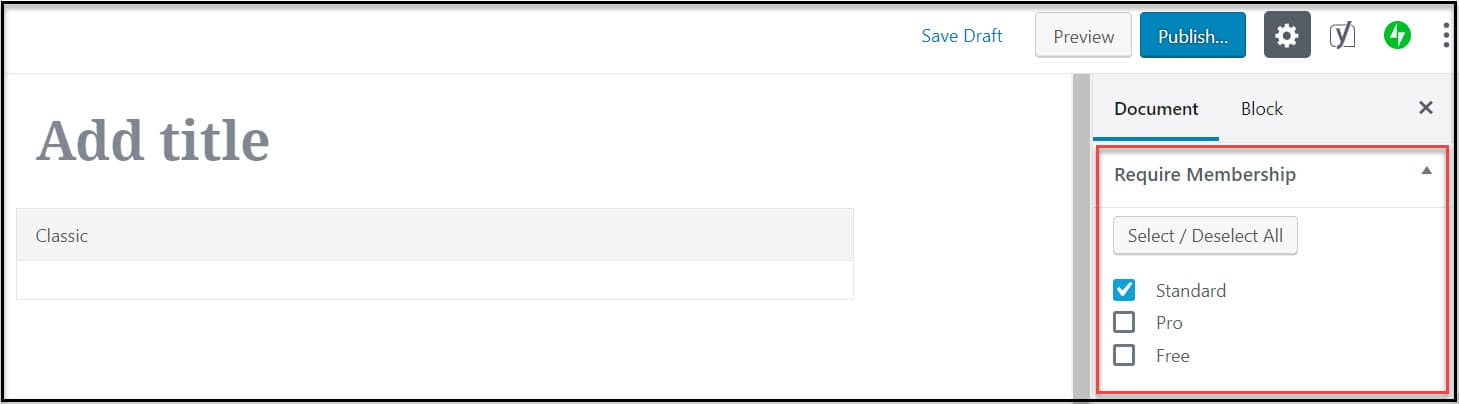Open the settings gear icon
Screen dimensions: 1459x404
coord(1287,36)
